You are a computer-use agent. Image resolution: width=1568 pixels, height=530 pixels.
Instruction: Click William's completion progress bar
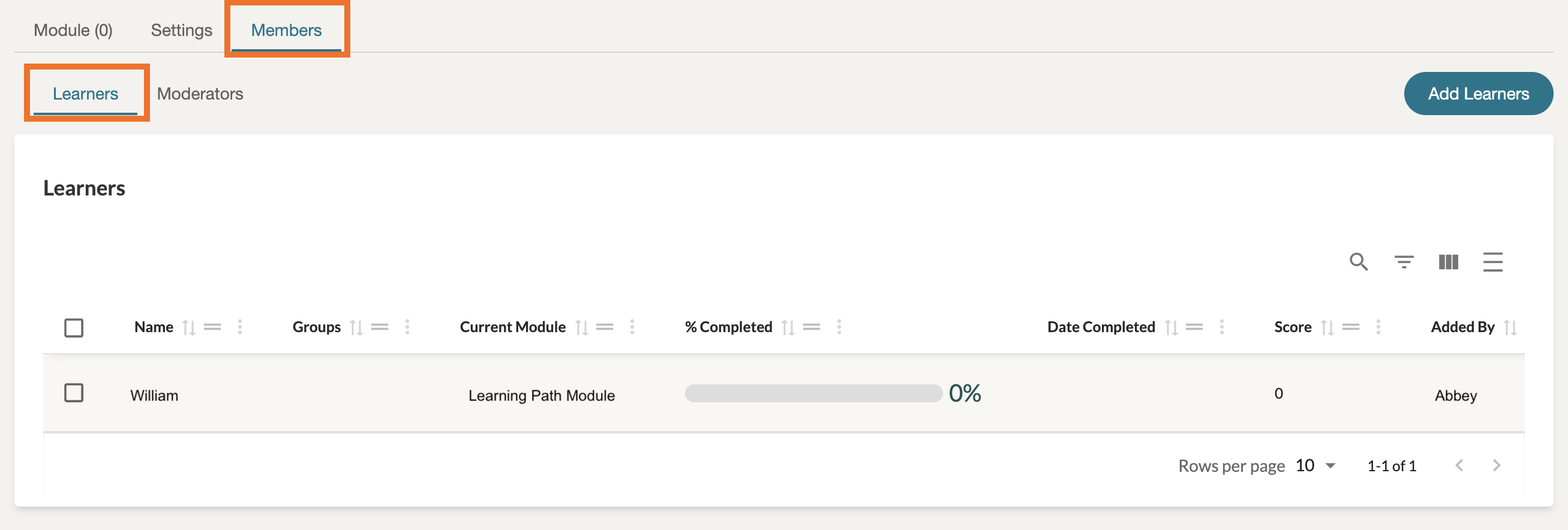coord(813,394)
